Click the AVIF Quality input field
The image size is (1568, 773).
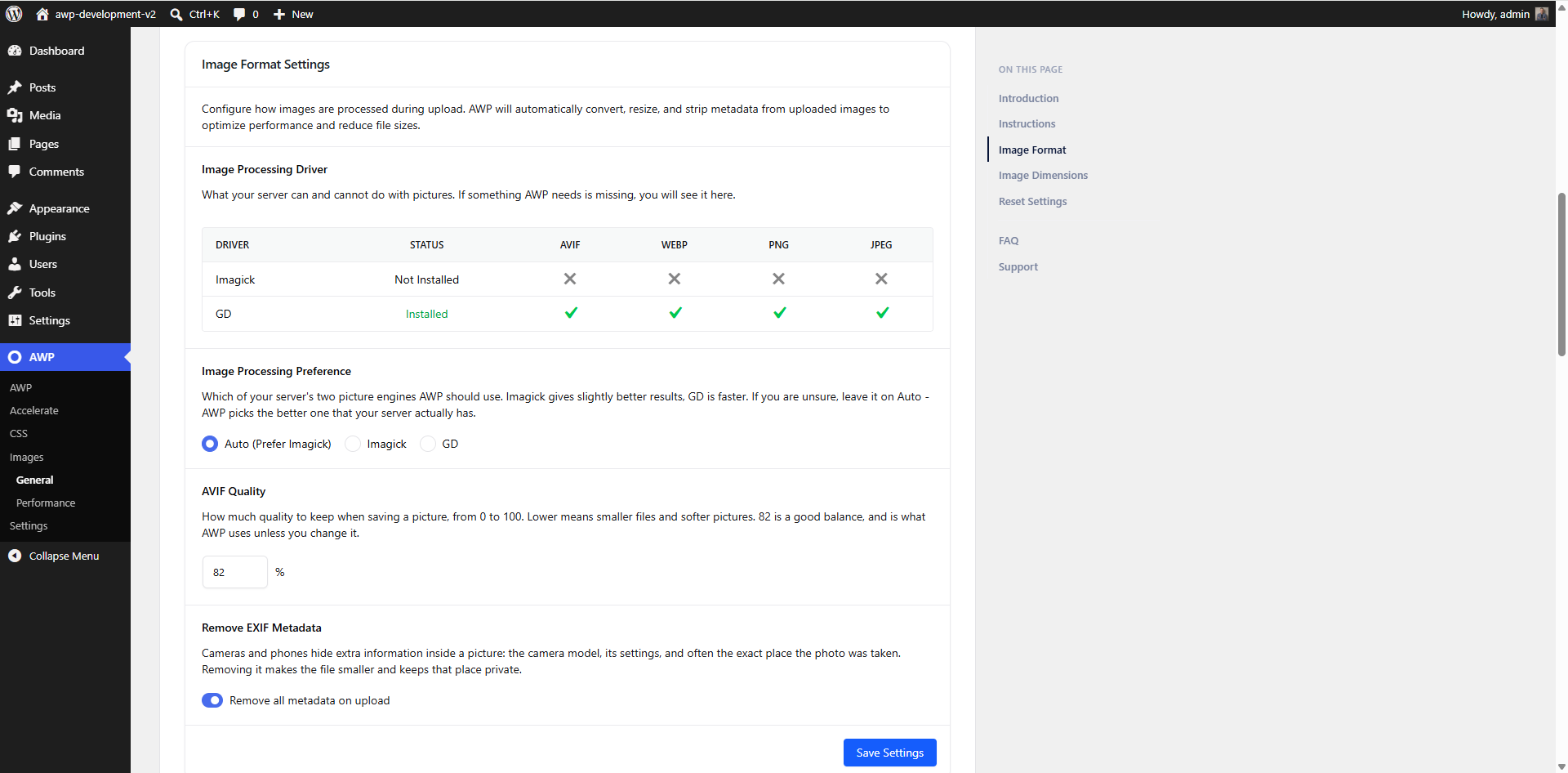(235, 572)
